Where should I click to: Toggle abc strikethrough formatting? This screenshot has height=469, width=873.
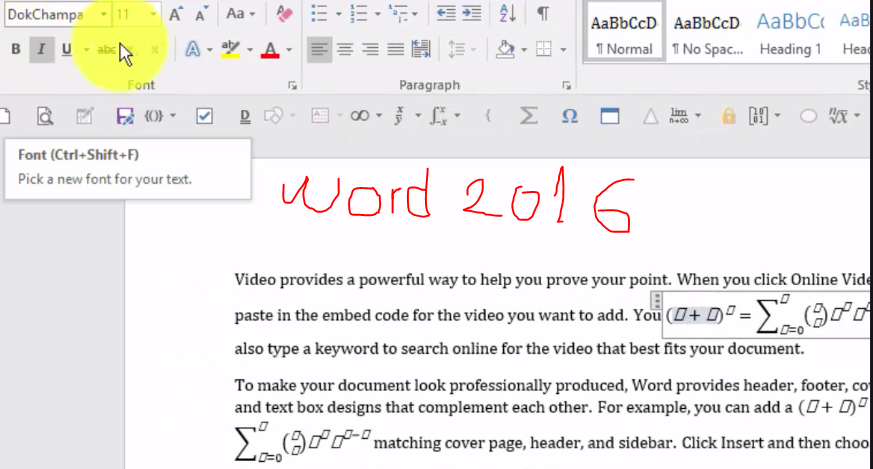pos(107,50)
